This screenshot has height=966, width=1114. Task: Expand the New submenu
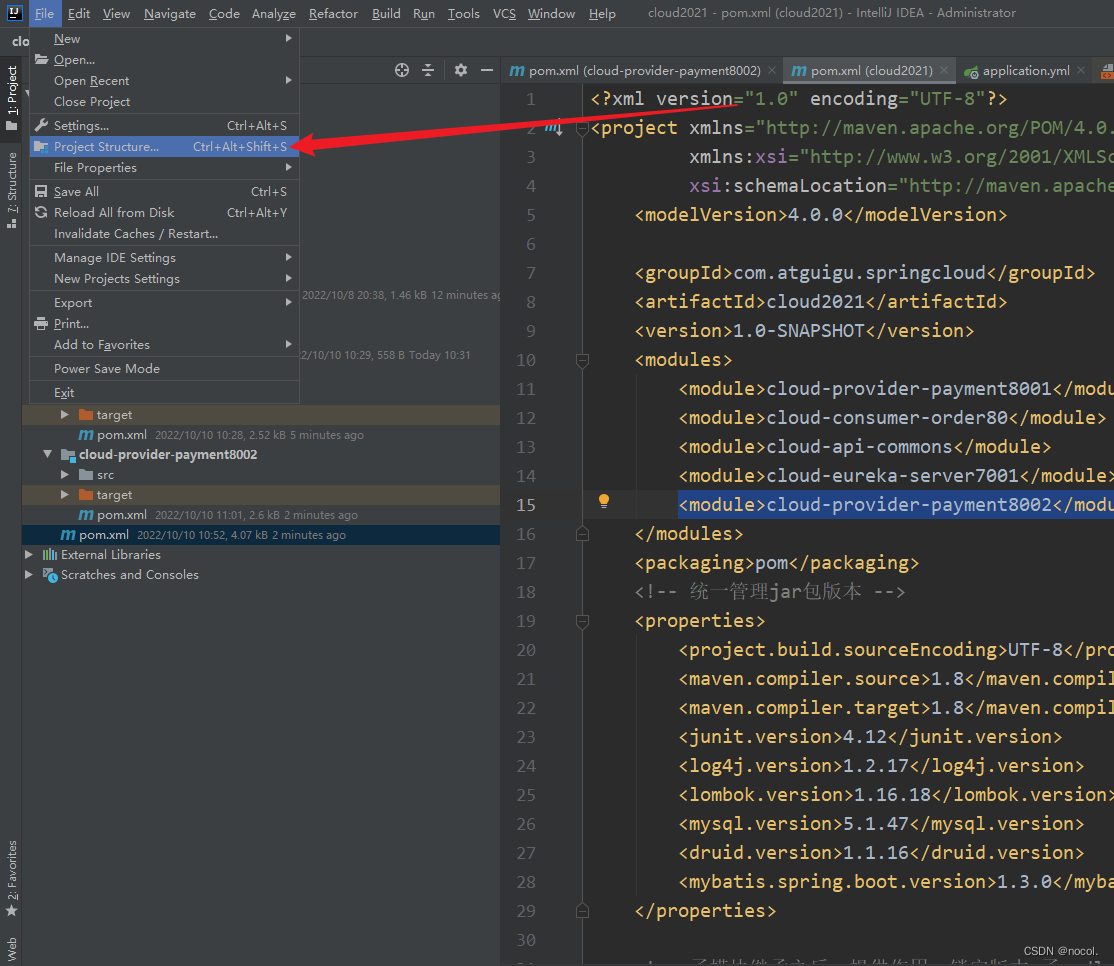164,38
